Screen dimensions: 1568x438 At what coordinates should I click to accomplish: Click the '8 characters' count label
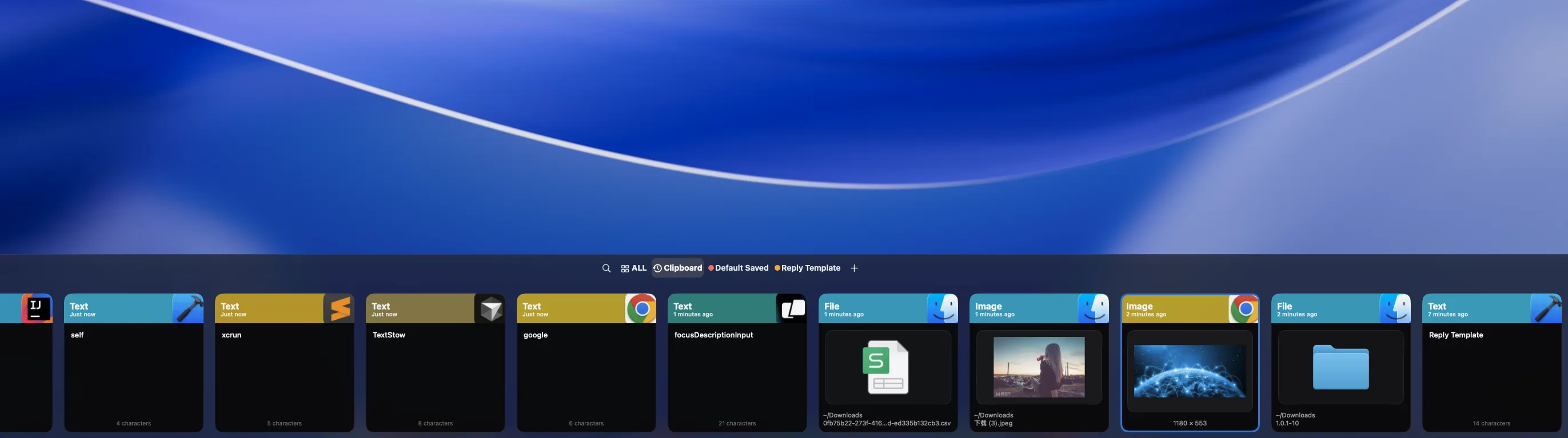point(435,423)
